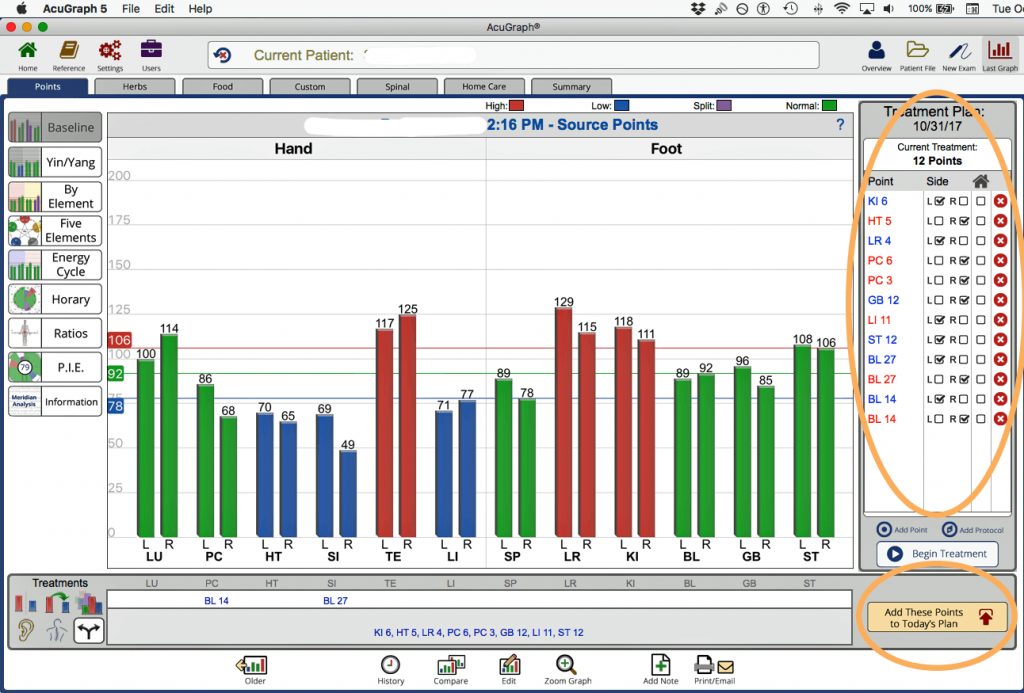Click Begin Treatment
The width and height of the screenshot is (1024, 693).
point(937,554)
